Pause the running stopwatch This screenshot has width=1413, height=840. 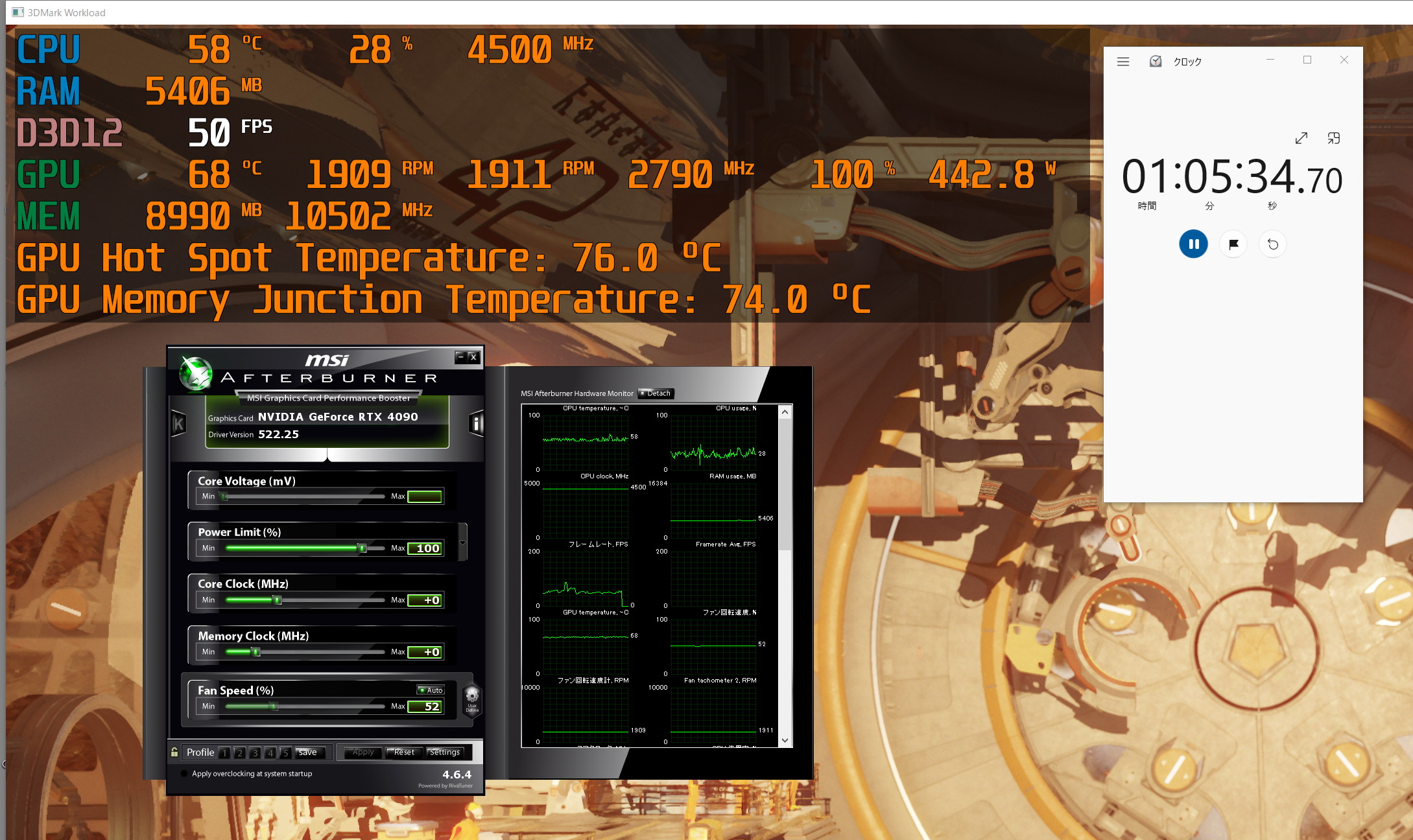(1193, 244)
